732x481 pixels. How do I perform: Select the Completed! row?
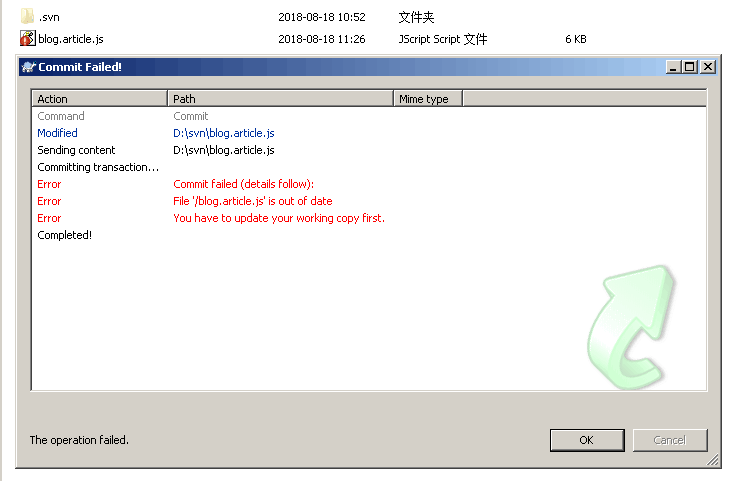(369, 235)
